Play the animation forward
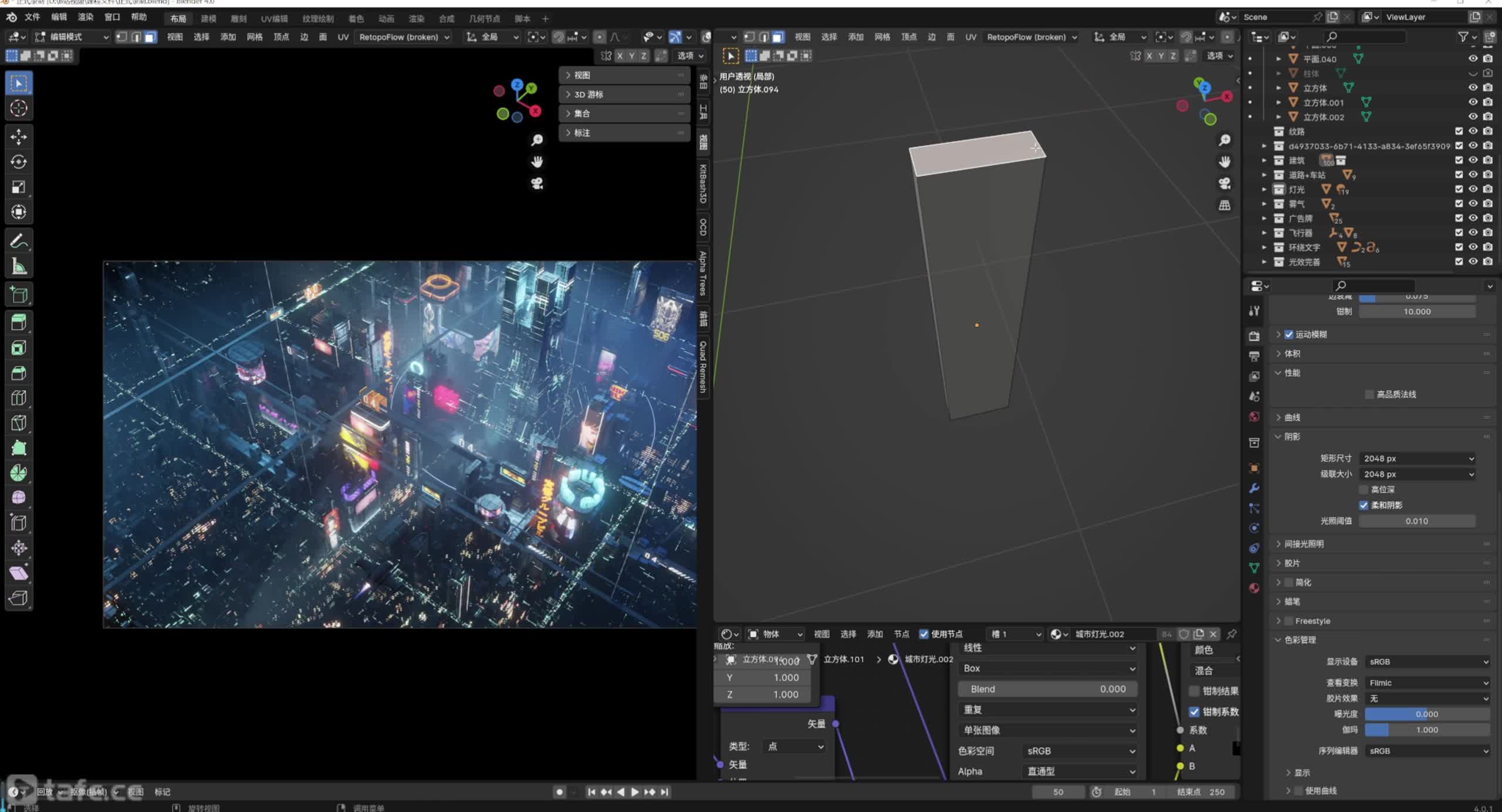The height and width of the screenshot is (812, 1502). coord(635,792)
